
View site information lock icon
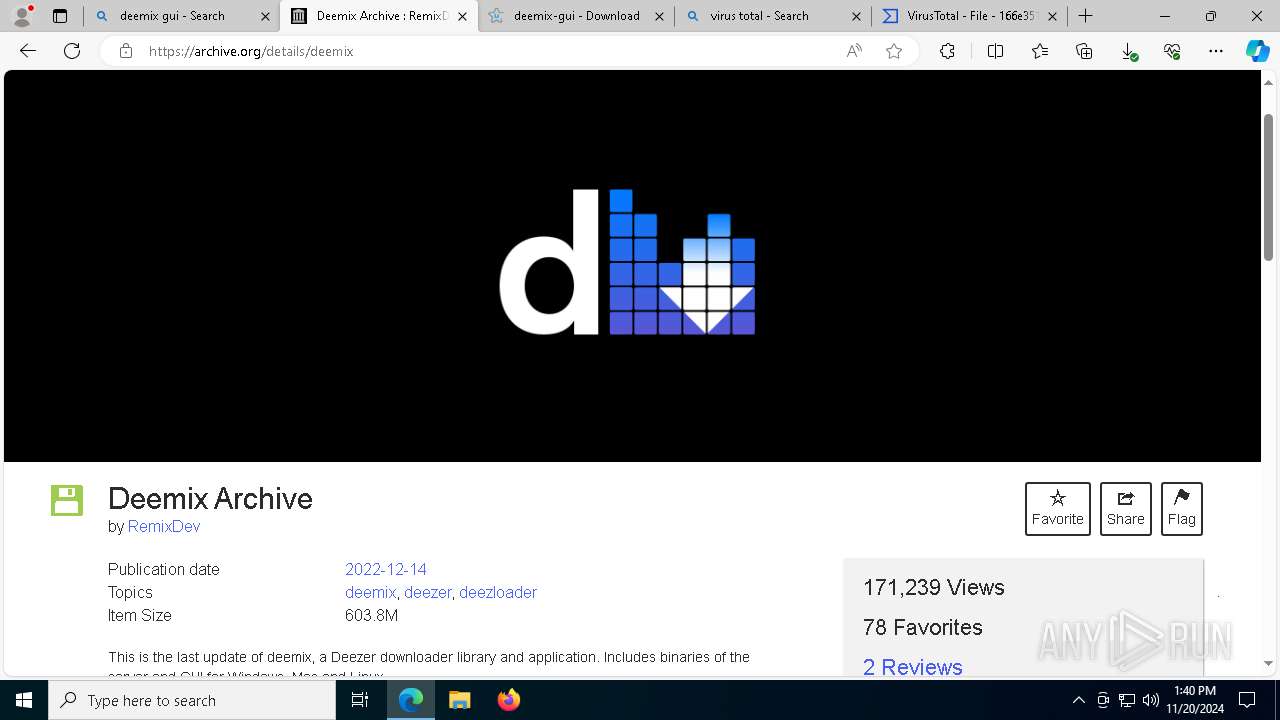[x=125, y=51]
